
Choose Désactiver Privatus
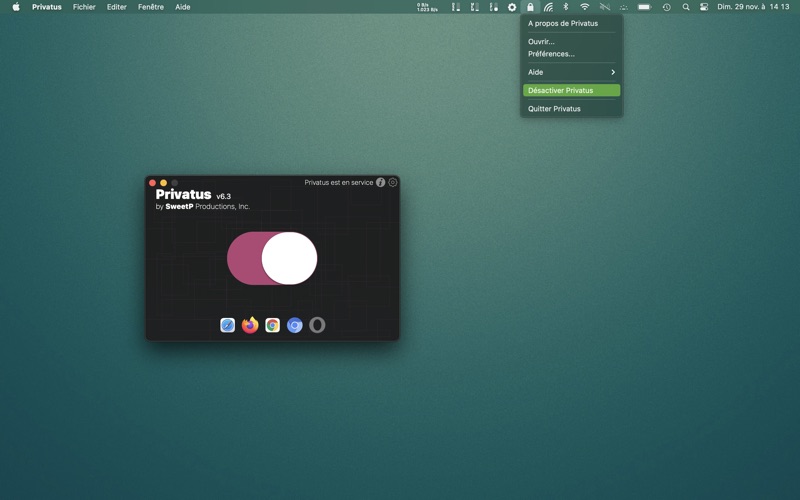pyautogui.click(x=571, y=90)
